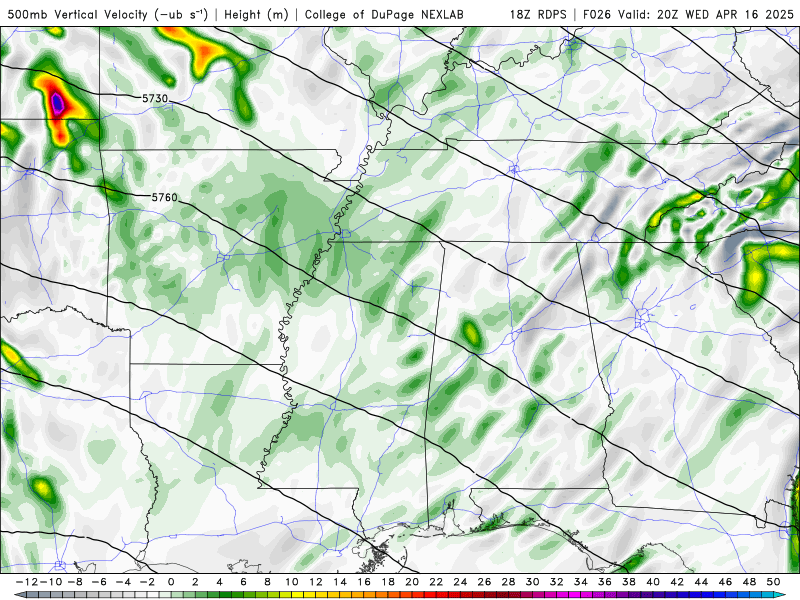Viewport: 800px width, 600px height.
Task: Click the '0' value on color scale
Action: point(171,582)
